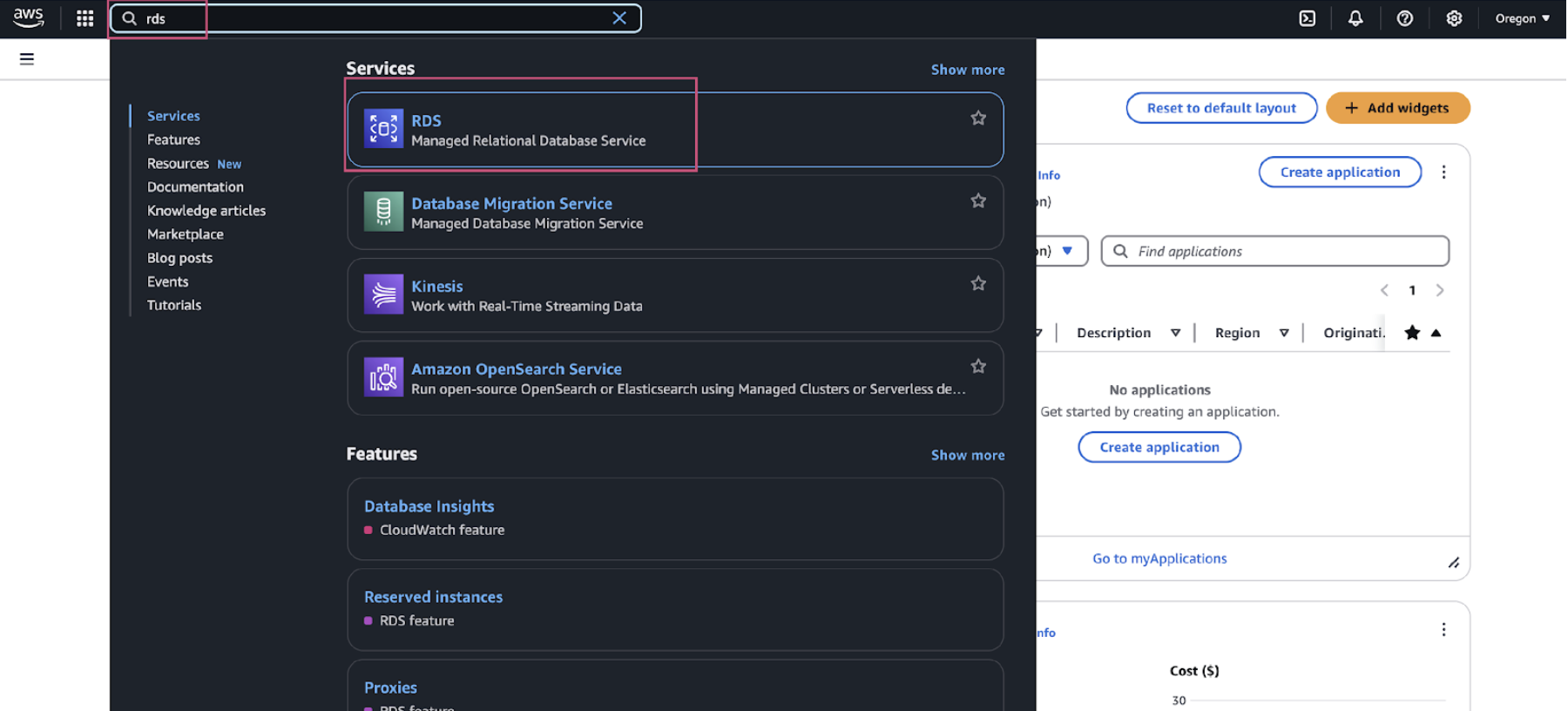
Task: Go to previous page of applications
Action: (1384, 290)
